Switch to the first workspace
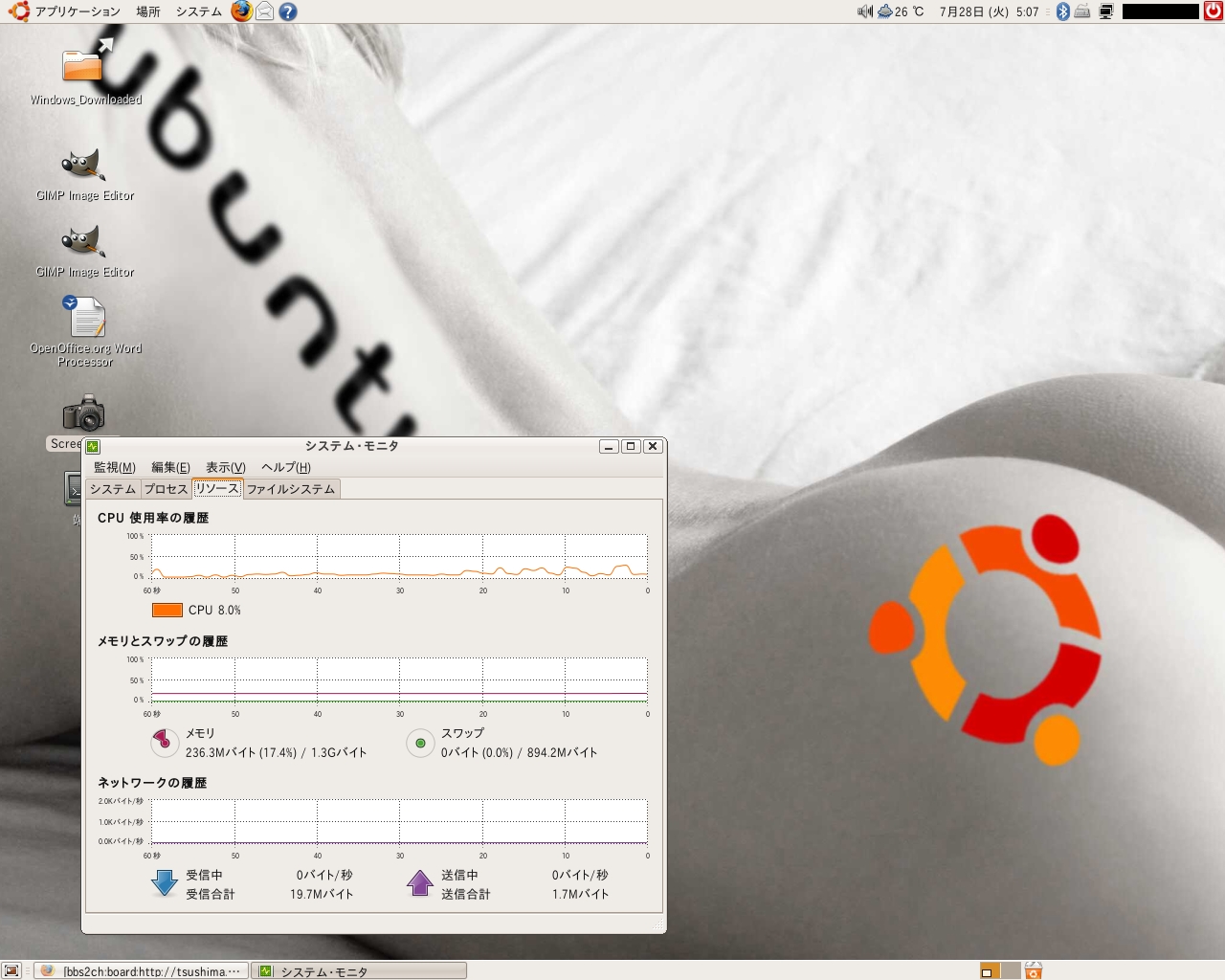Viewport: 1225px width, 980px height. click(990, 970)
